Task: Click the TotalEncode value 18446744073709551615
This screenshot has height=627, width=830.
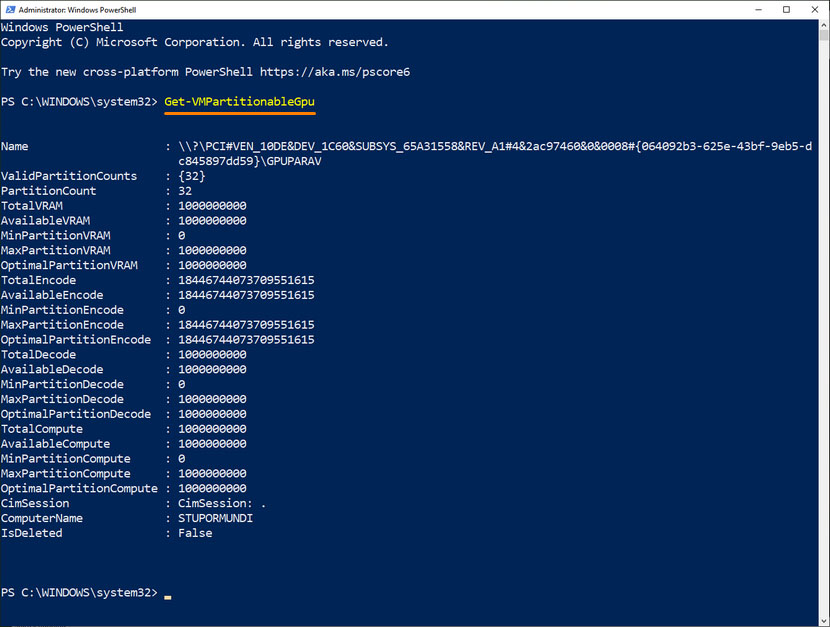Action: click(x=246, y=280)
